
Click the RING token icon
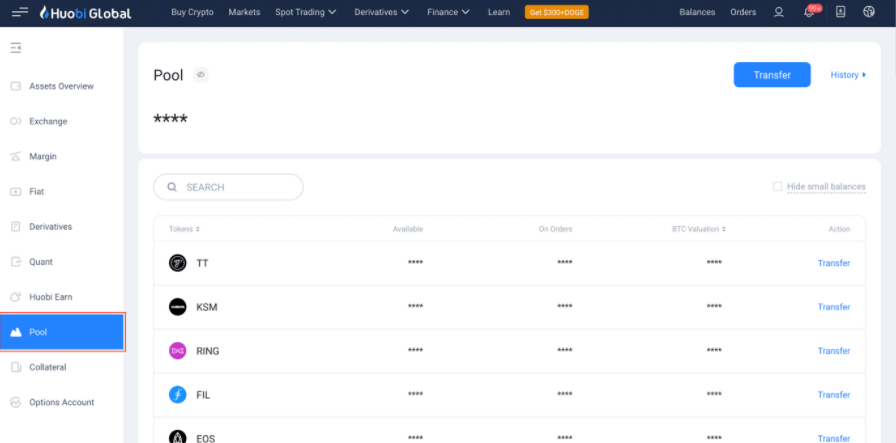pos(178,351)
